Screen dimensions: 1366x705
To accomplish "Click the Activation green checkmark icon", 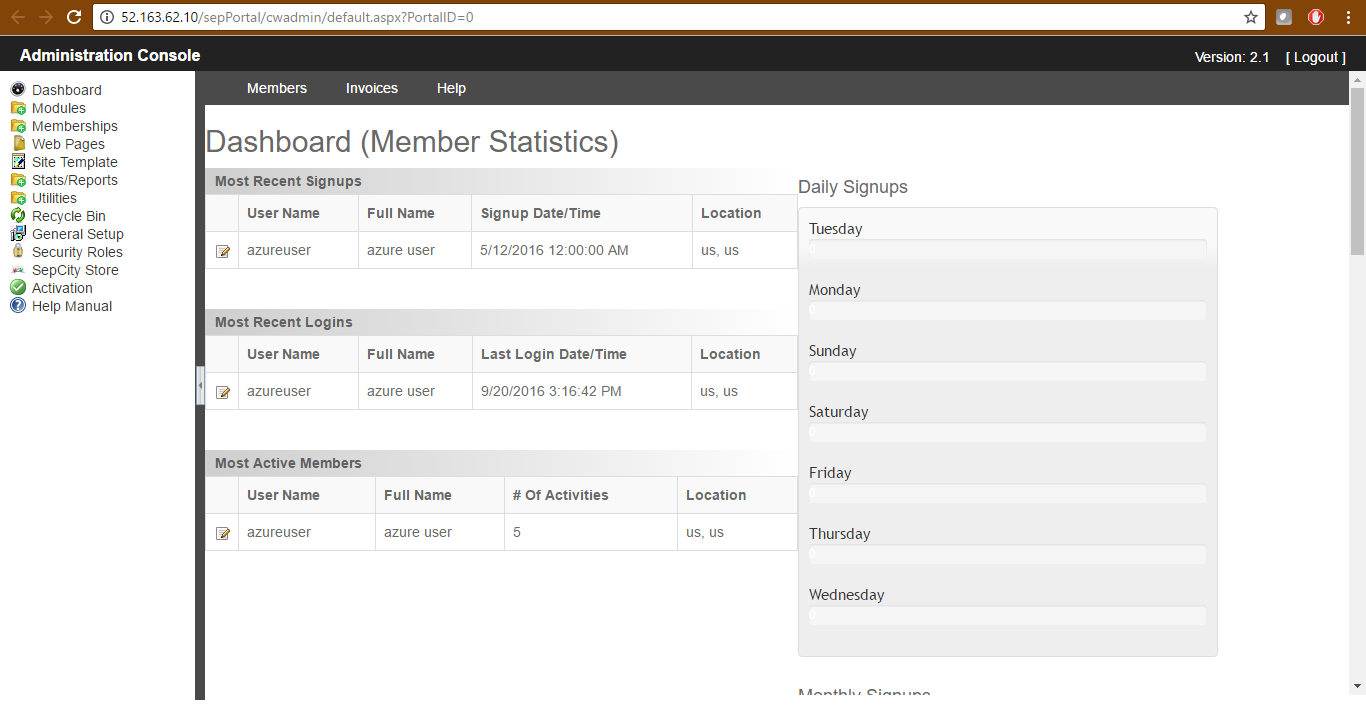I will [18, 288].
